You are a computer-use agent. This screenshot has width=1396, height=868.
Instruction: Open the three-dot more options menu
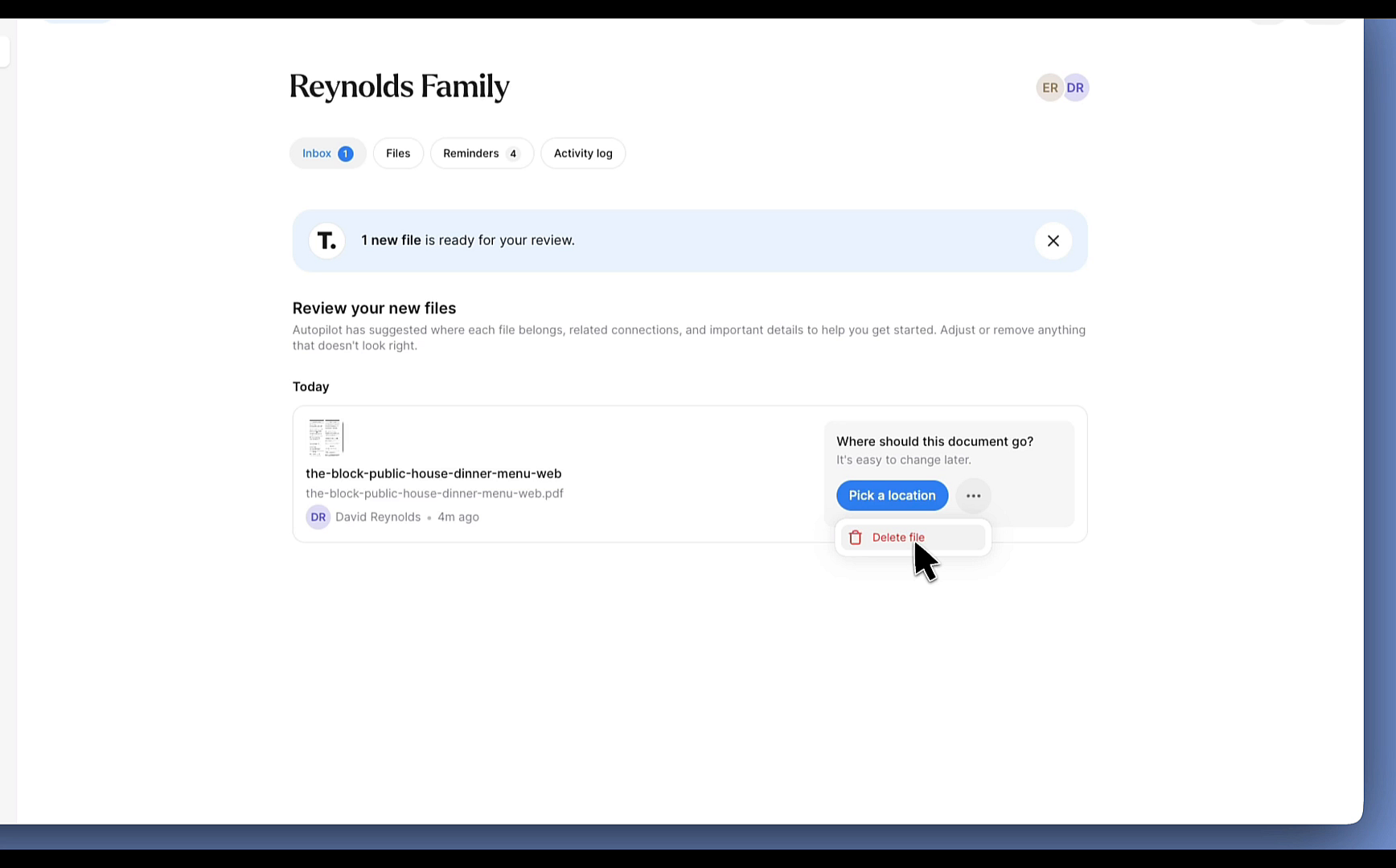[974, 496]
